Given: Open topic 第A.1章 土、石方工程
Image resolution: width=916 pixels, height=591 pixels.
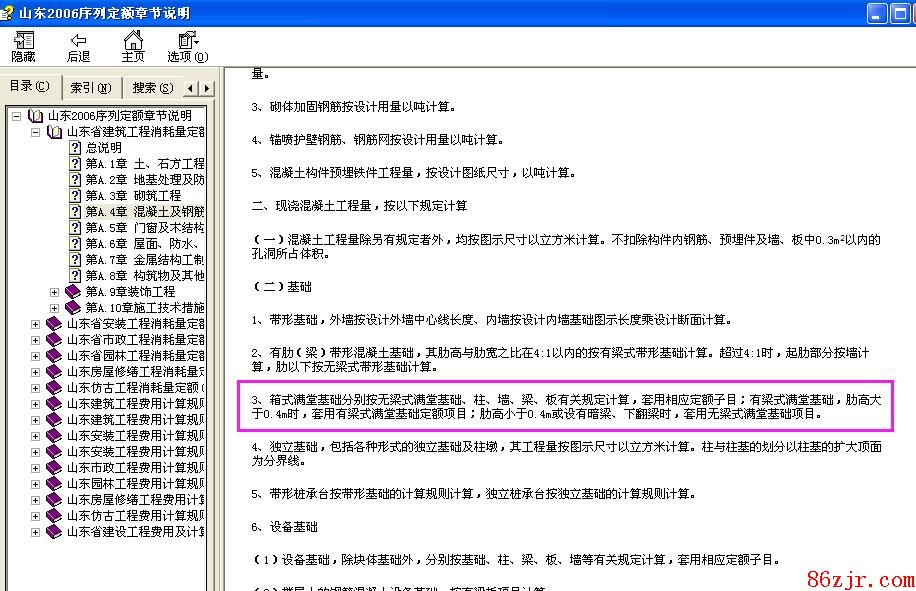Looking at the screenshot, I should pyautogui.click(x=145, y=164).
